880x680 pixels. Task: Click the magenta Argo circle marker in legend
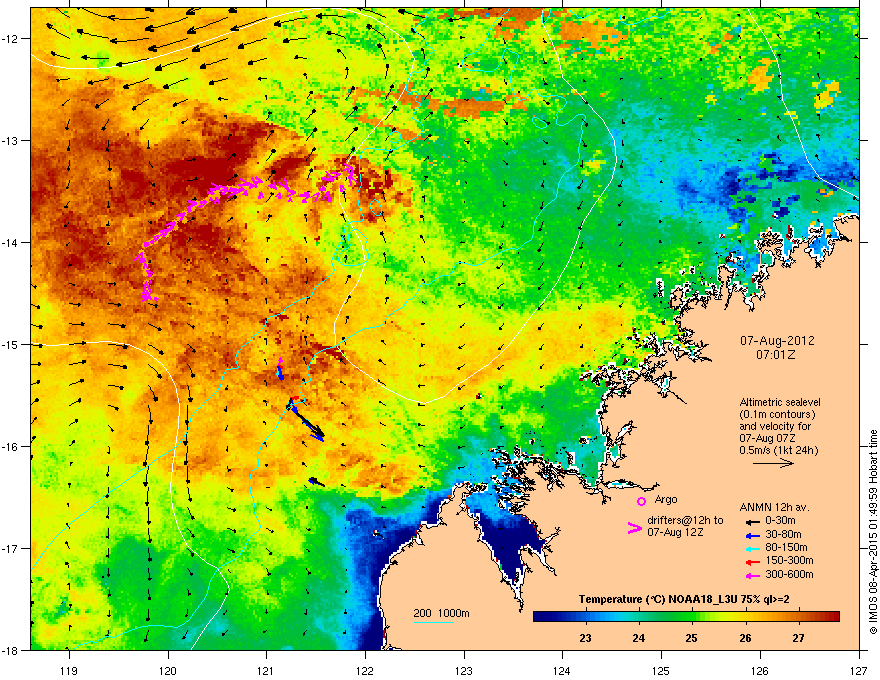pos(641,501)
